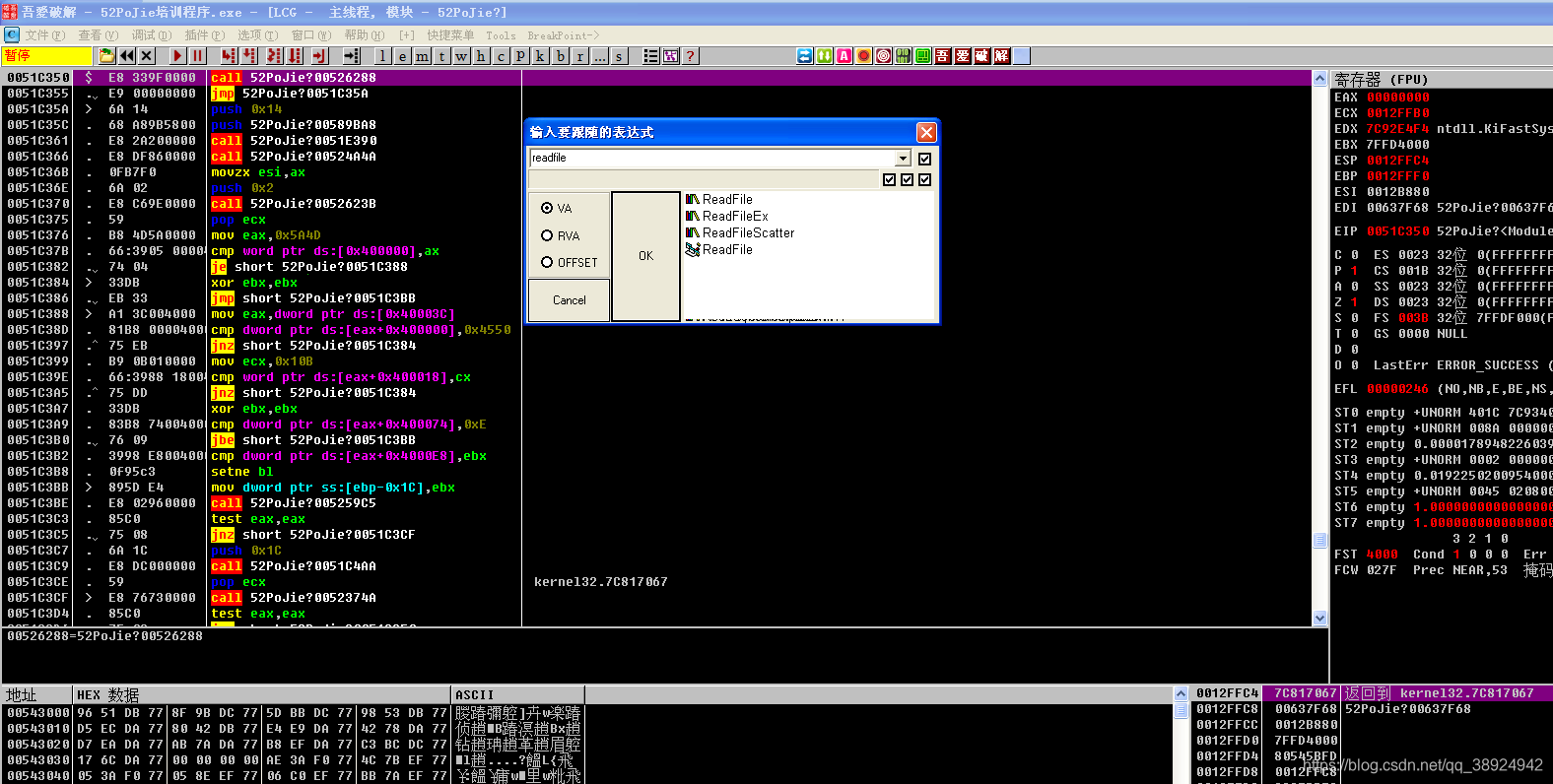
Task: Open the 调试(D) menu
Action: (x=151, y=35)
